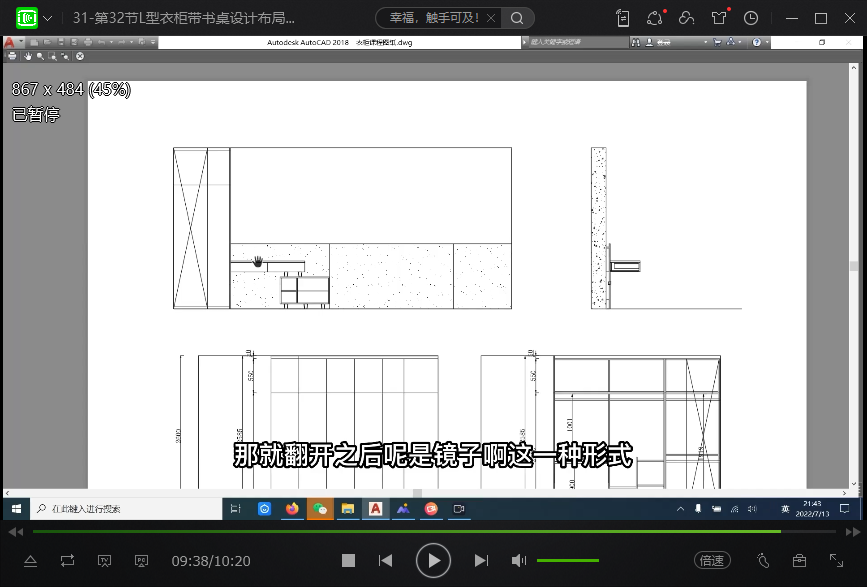Click the phone icon in title bar
Image resolution: width=867 pixels, height=587 pixels.
[x=623, y=18]
